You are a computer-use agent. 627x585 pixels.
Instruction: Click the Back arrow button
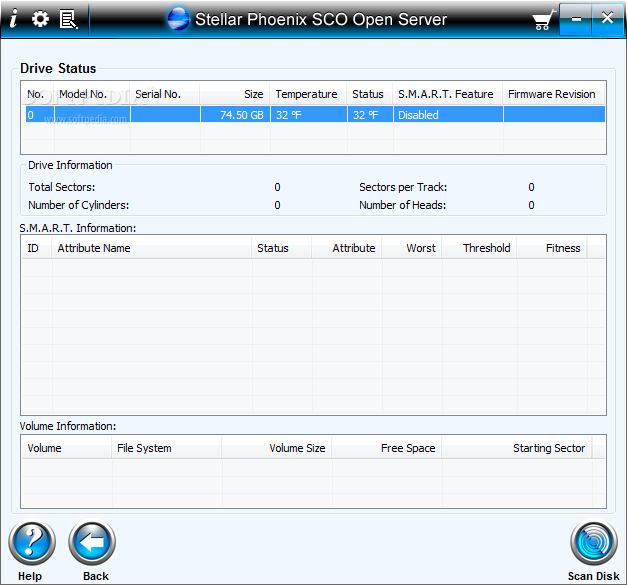pyautogui.click(x=92, y=542)
